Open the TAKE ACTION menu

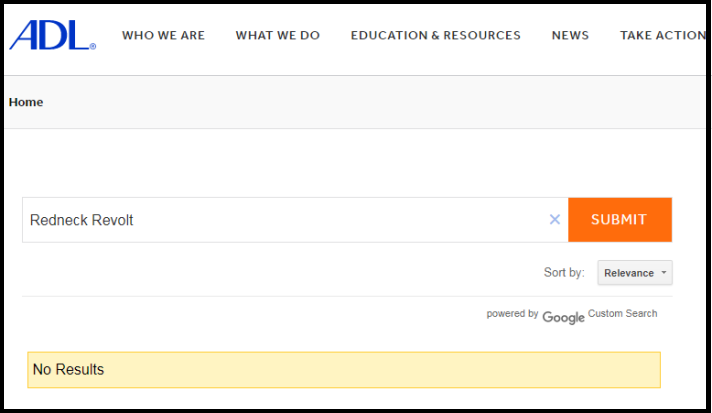[663, 35]
